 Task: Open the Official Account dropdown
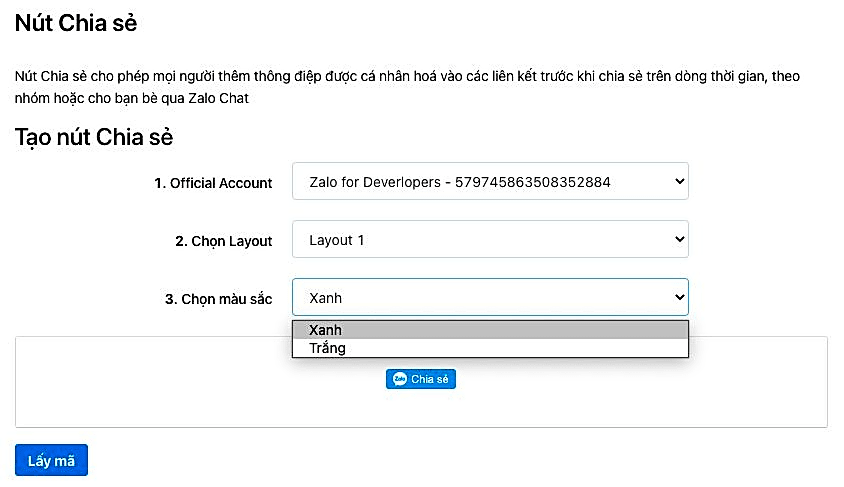490,181
